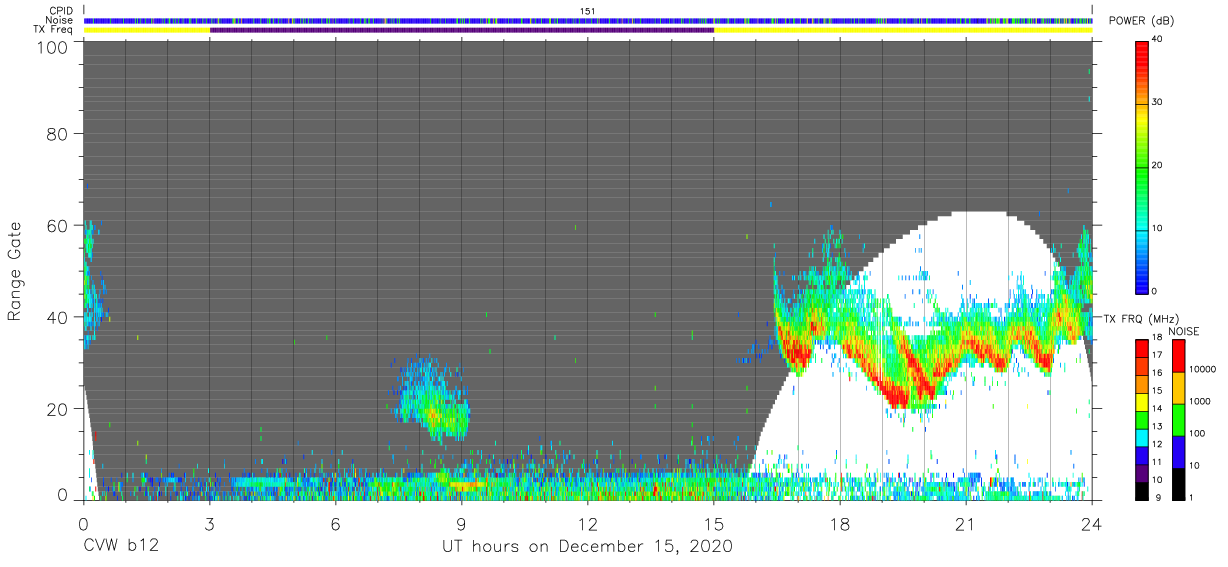Image resolution: width=1228 pixels, height=567 pixels.
Task: Click the CPID value '151'
Action: pyautogui.click(x=588, y=11)
